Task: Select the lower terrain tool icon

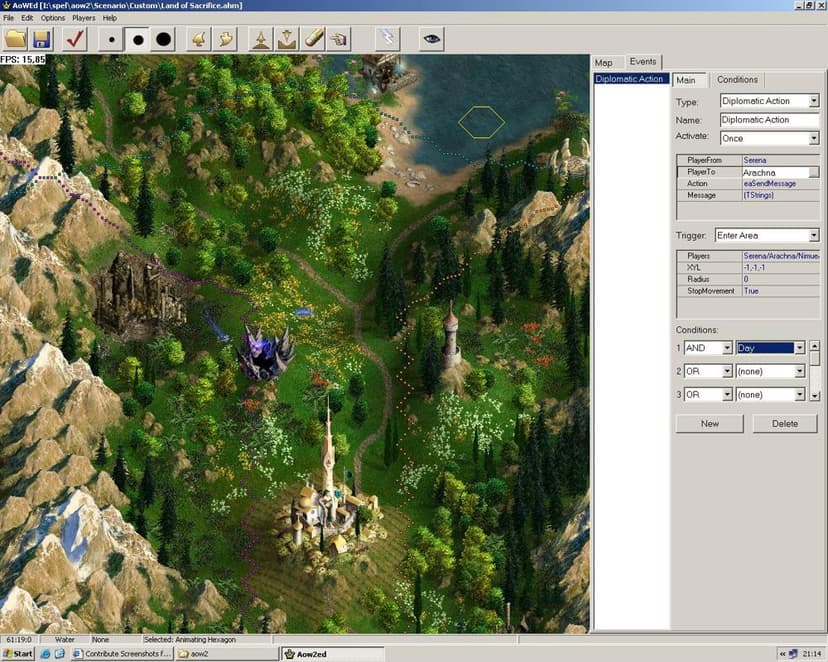Action: pyautogui.click(x=287, y=39)
